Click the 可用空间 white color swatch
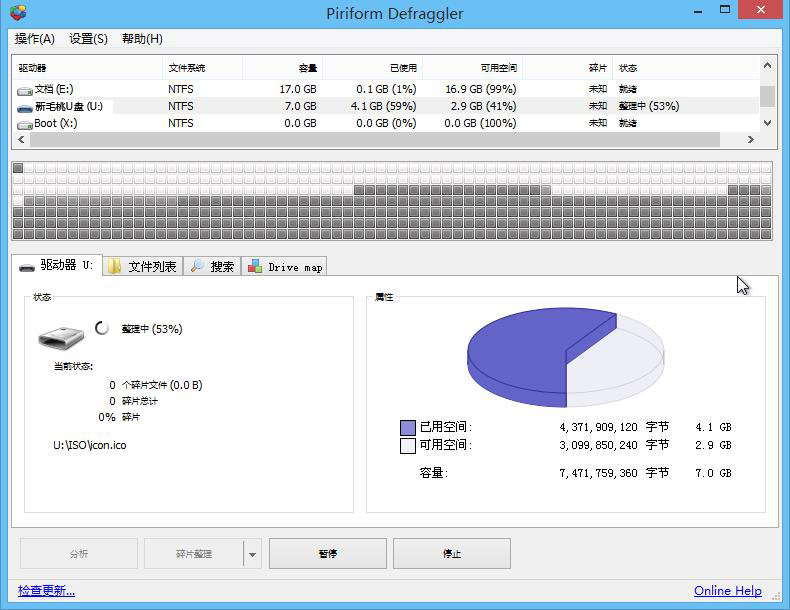790x610 pixels. (x=408, y=446)
